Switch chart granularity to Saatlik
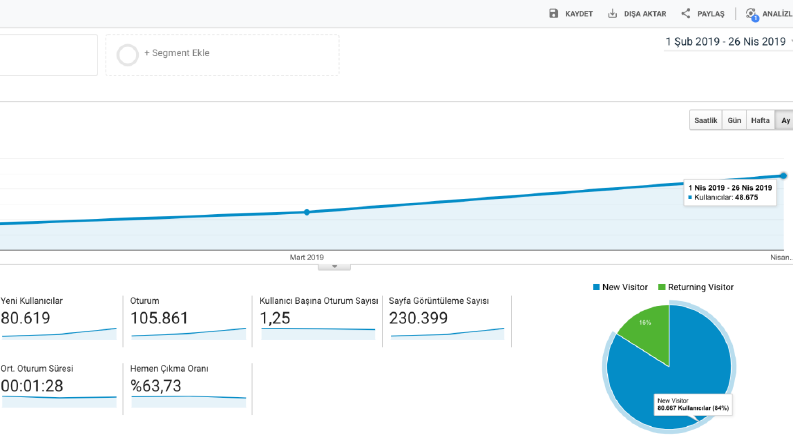Image resolution: width=793 pixels, height=446 pixels. [706, 120]
